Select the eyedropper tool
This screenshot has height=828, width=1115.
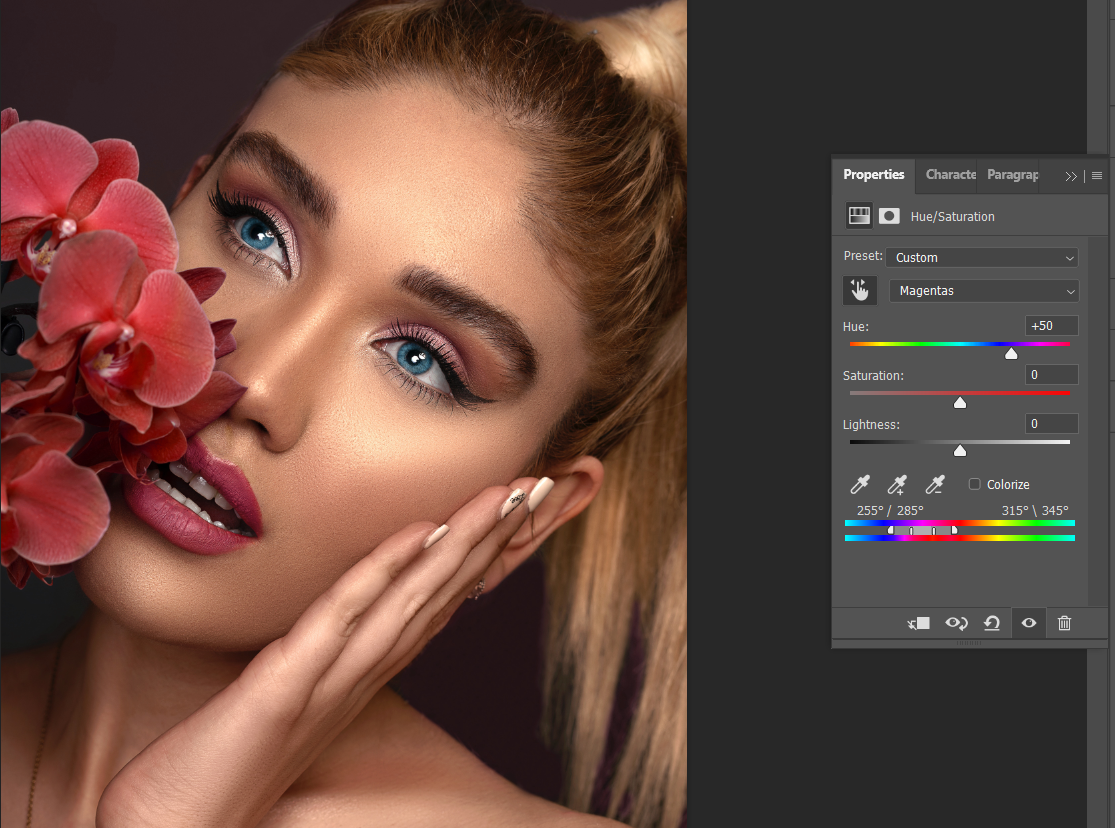click(860, 484)
